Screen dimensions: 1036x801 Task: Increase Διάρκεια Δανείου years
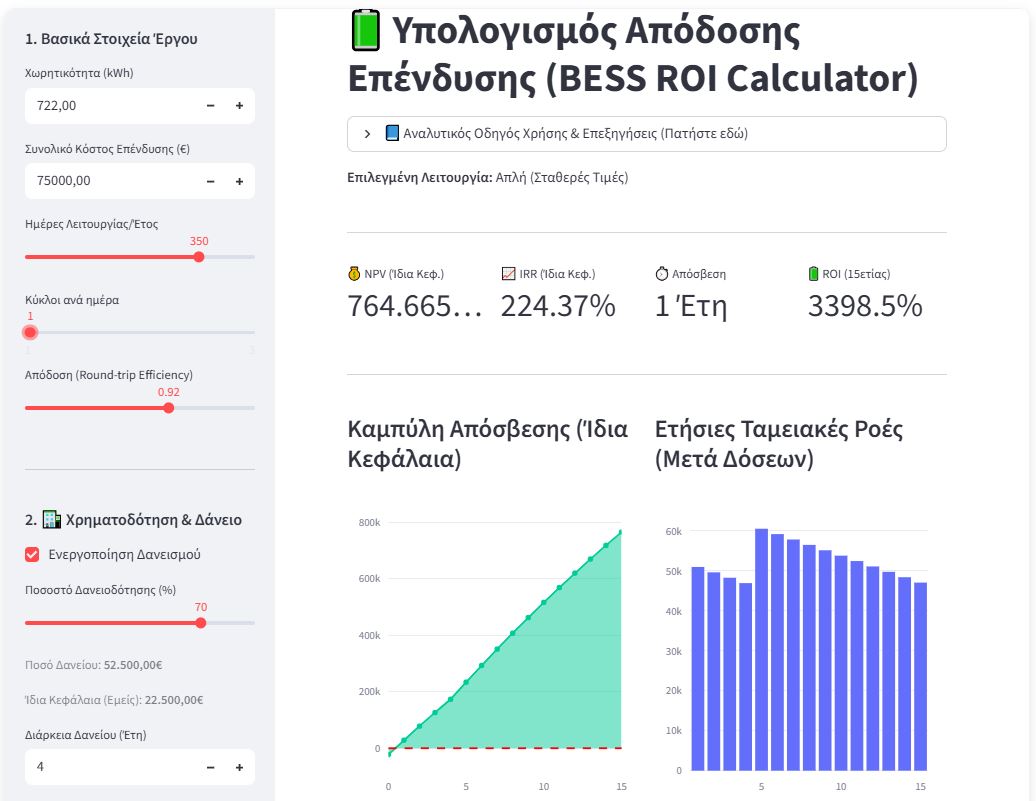tap(239, 767)
